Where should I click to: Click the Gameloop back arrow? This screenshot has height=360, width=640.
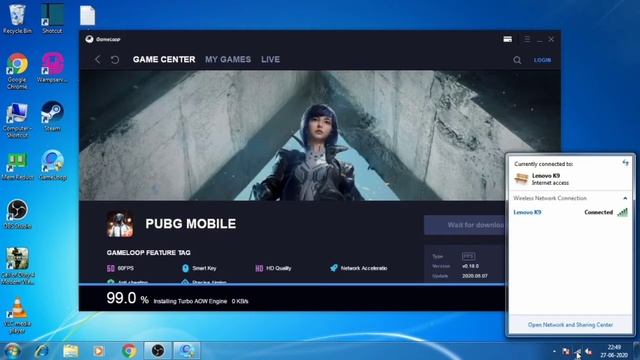(98, 60)
